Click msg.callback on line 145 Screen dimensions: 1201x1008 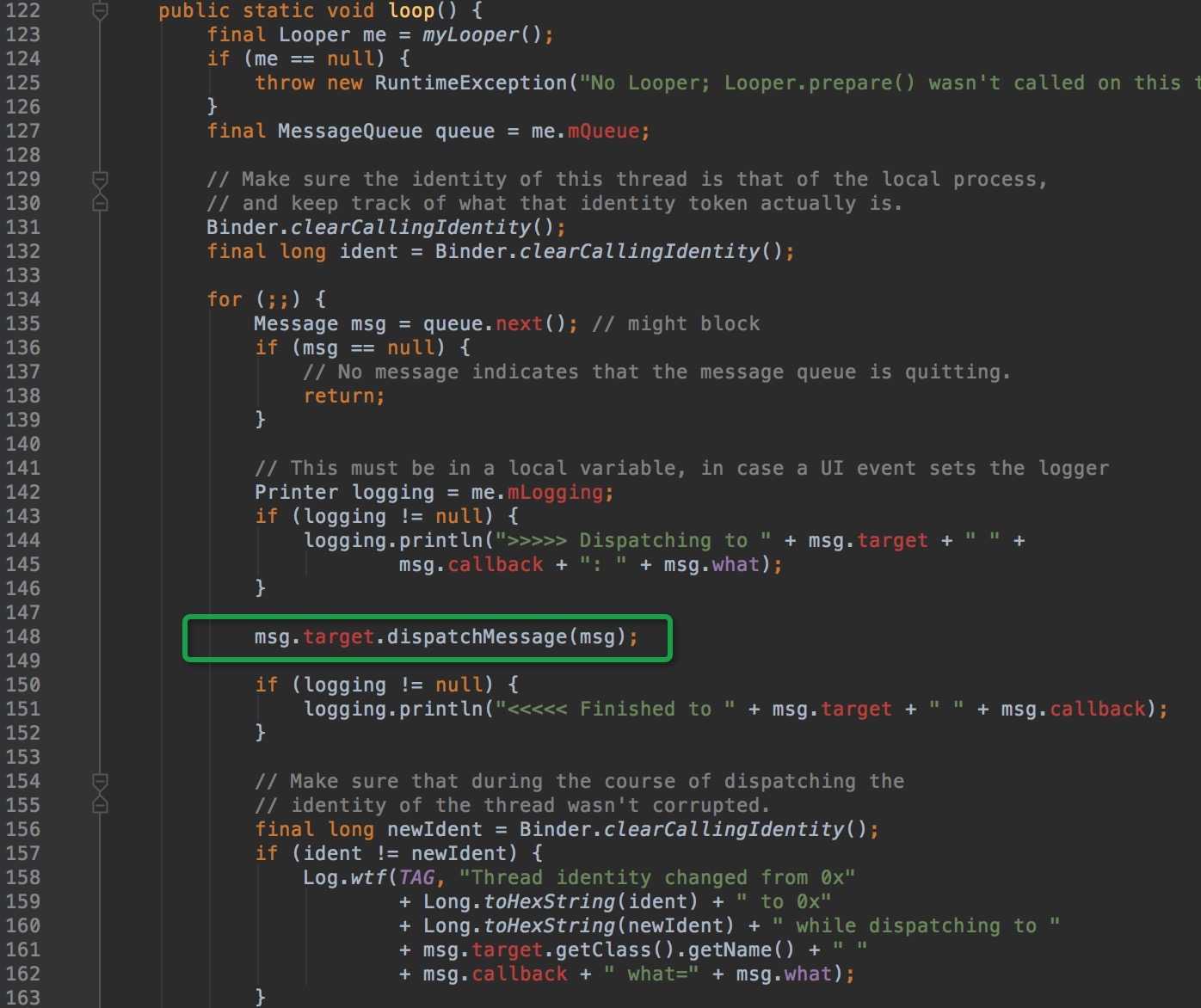tap(471, 565)
